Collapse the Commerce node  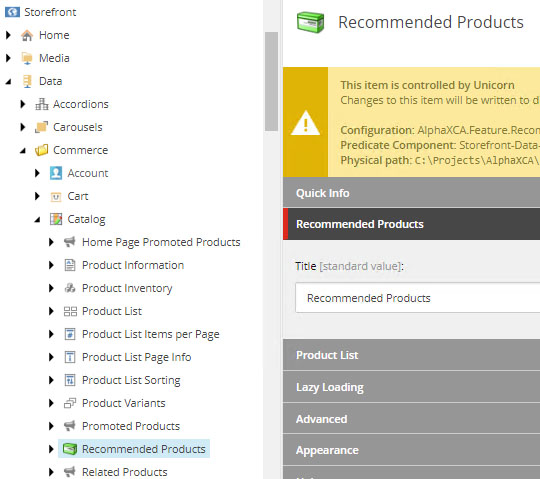pyautogui.click(x=23, y=150)
